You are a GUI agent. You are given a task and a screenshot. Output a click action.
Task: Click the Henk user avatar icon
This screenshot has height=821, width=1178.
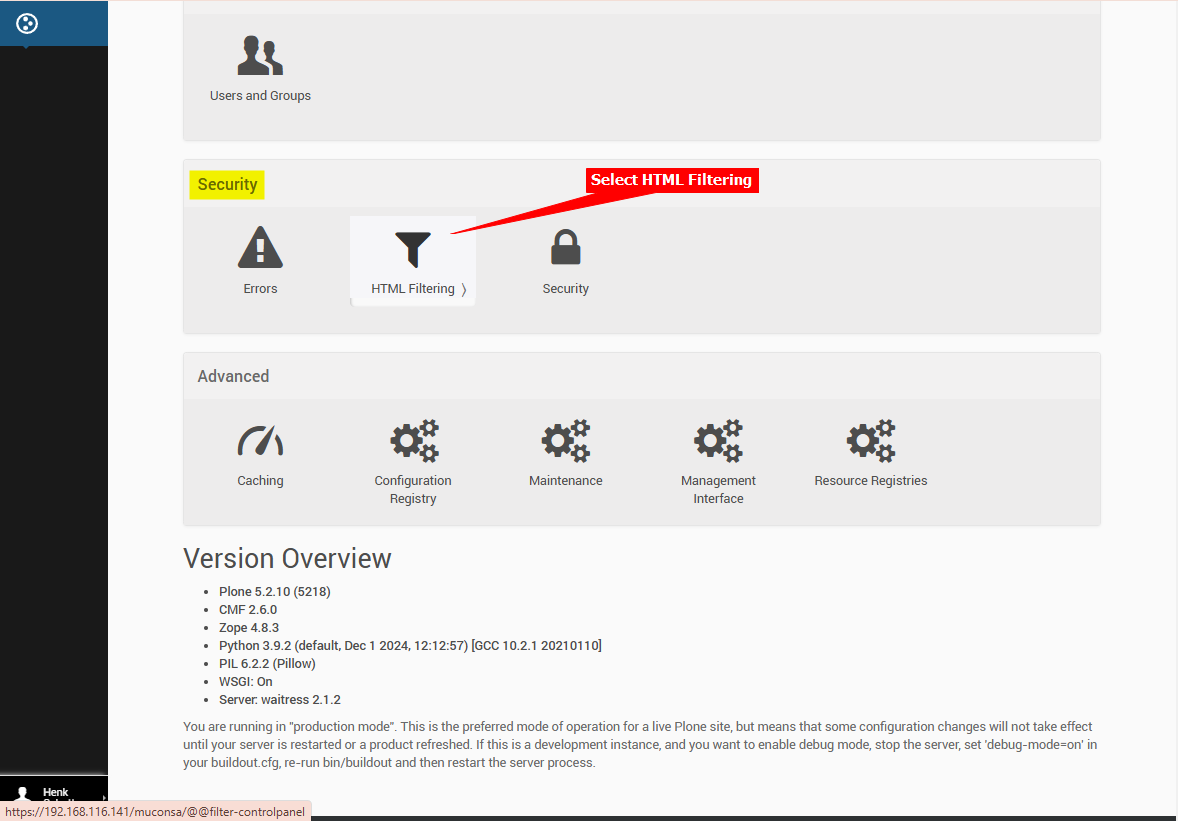23,793
